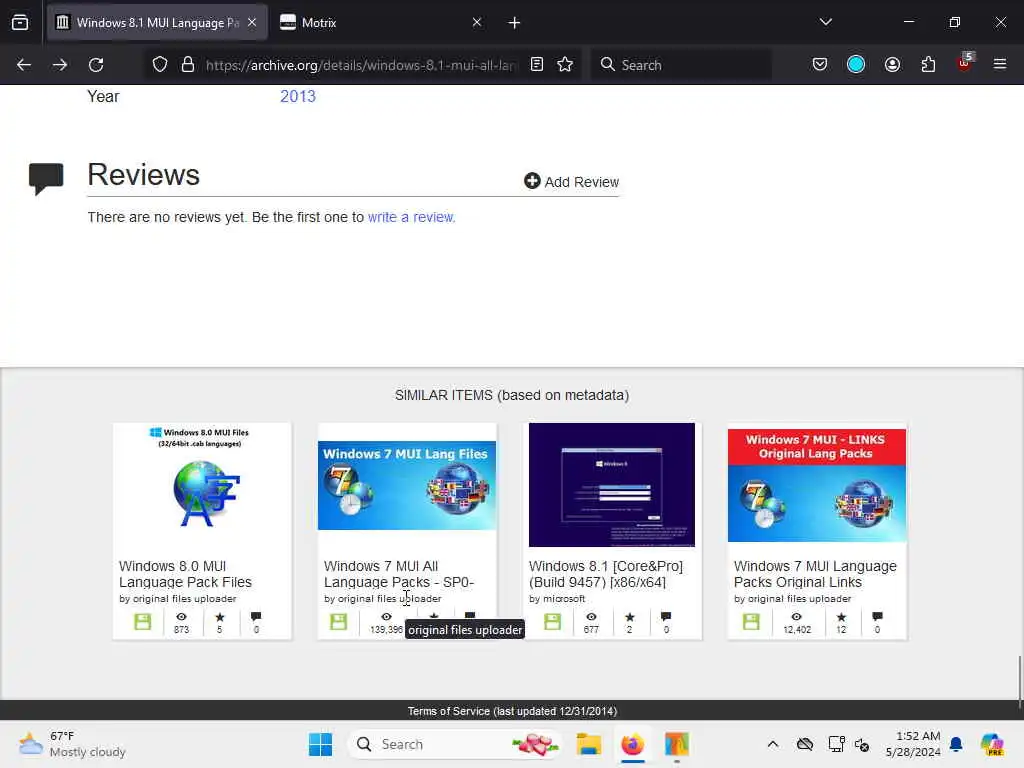This screenshot has height=768, width=1024.
Task: Expand hidden system tray icons chevron
Action: [773, 744]
